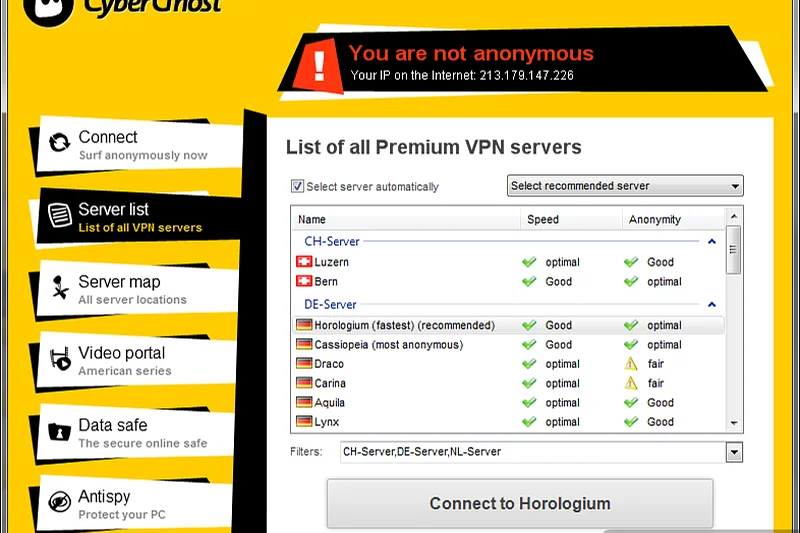The height and width of the screenshot is (533, 800).
Task: Click the server list scroll up arrow
Action: coord(734,217)
